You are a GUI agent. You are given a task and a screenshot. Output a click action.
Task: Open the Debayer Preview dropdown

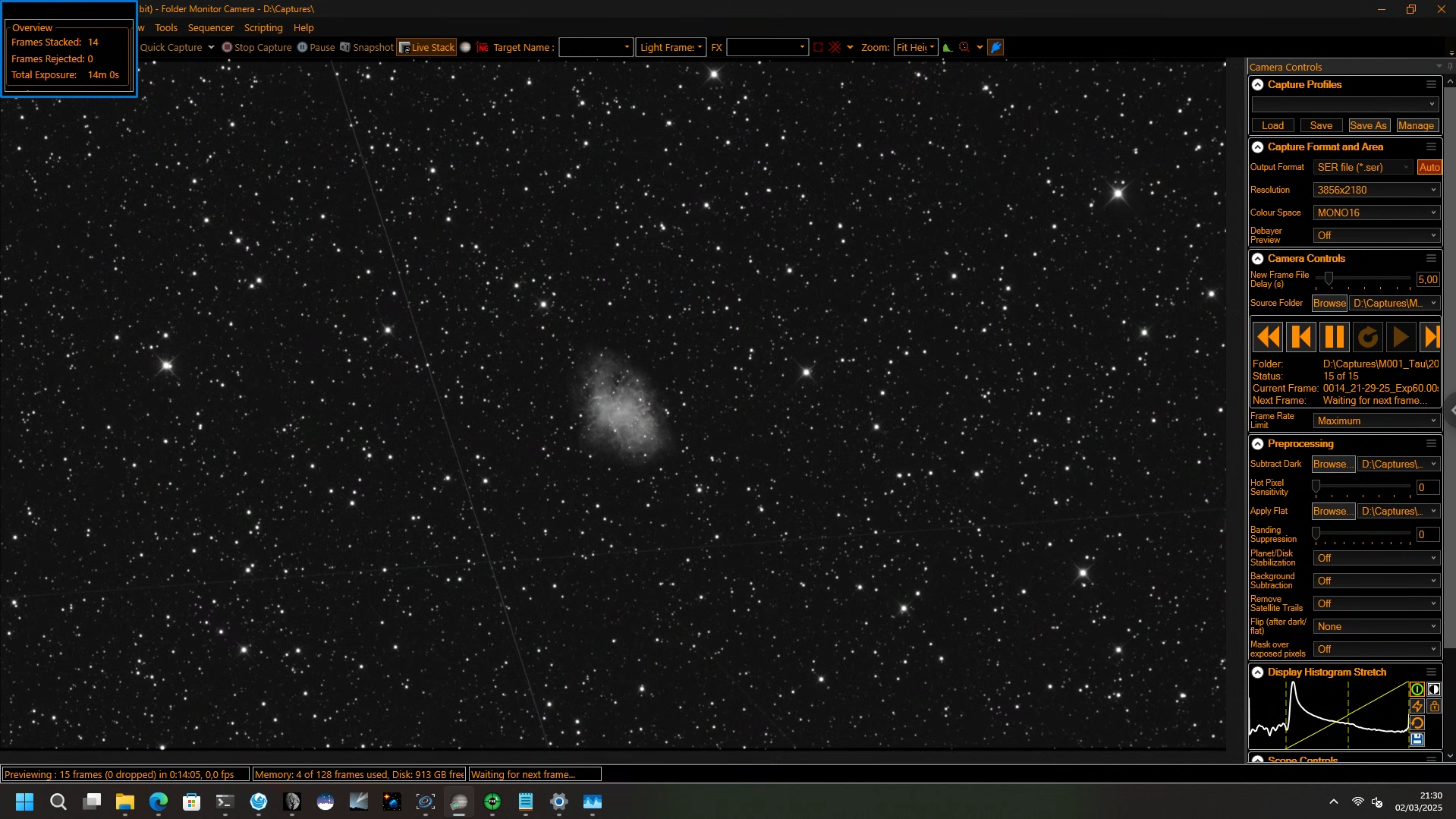(x=1377, y=235)
